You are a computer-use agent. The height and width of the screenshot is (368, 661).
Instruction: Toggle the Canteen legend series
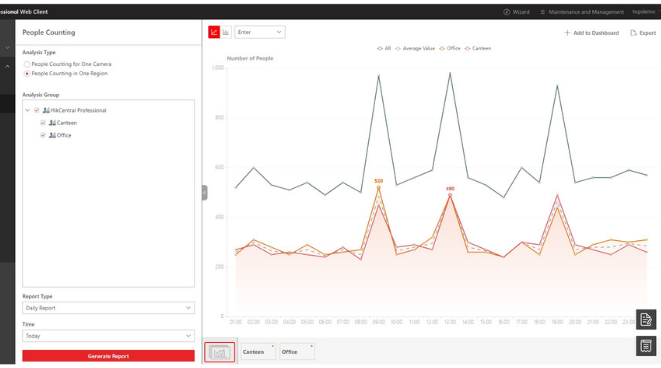point(478,48)
